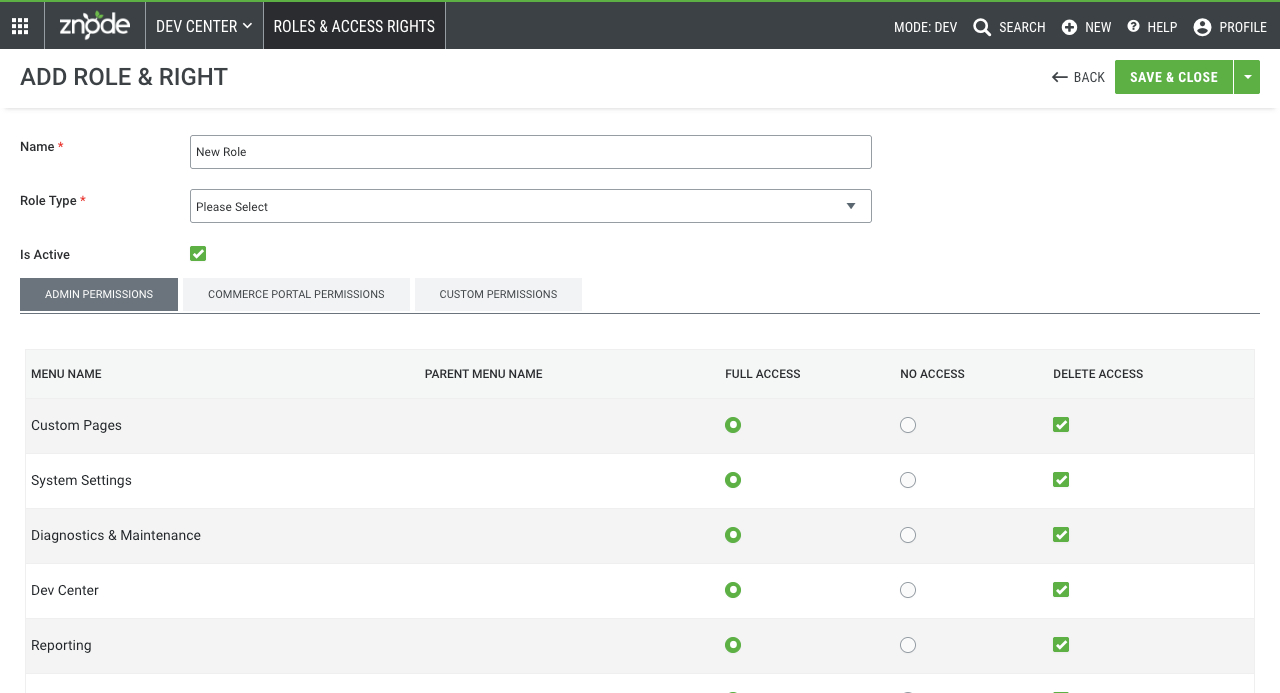
Task: Click the Delete Access column header
Action: click(x=1098, y=374)
